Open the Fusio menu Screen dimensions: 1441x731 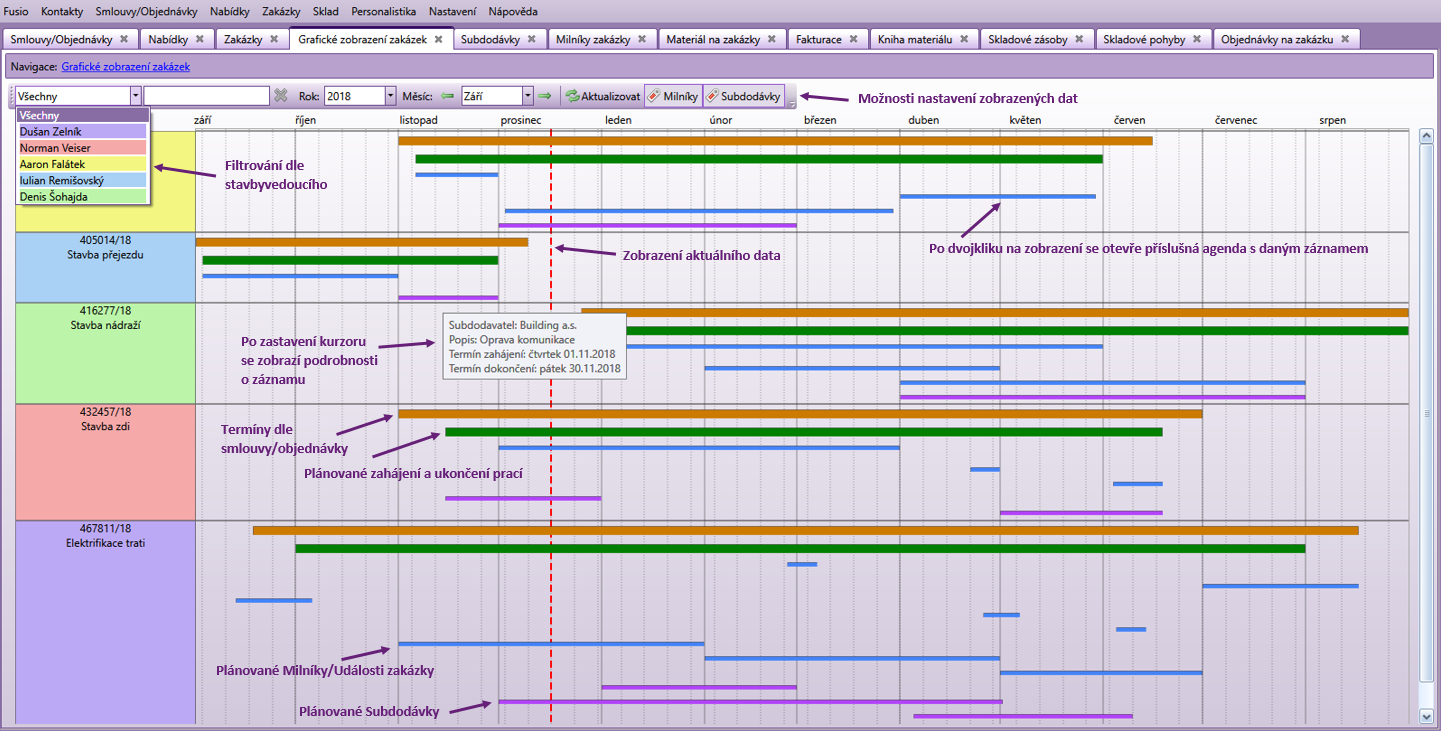click(x=16, y=11)
